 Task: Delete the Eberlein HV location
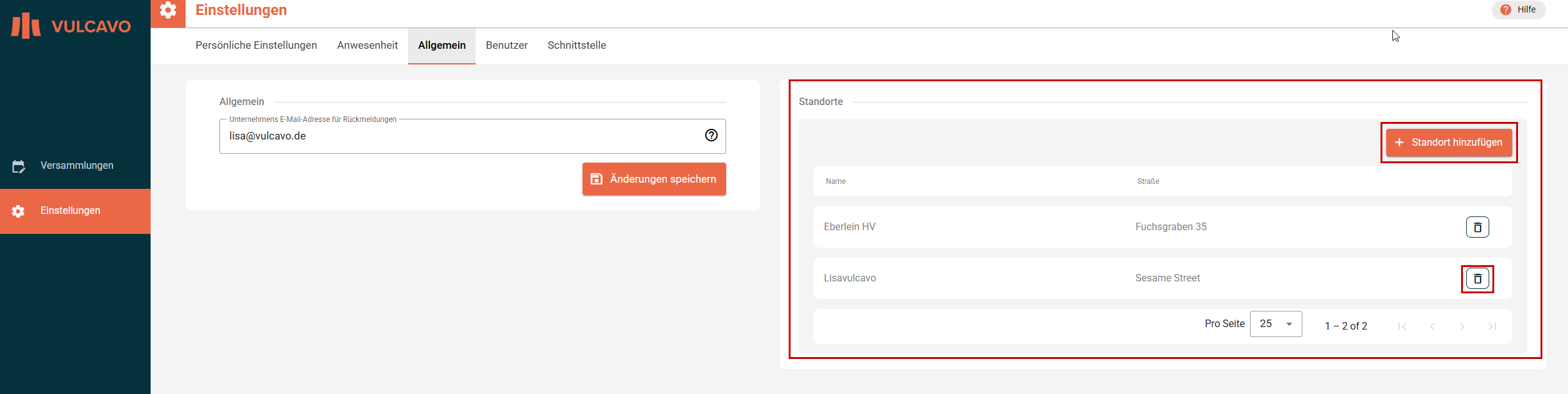1477,227
